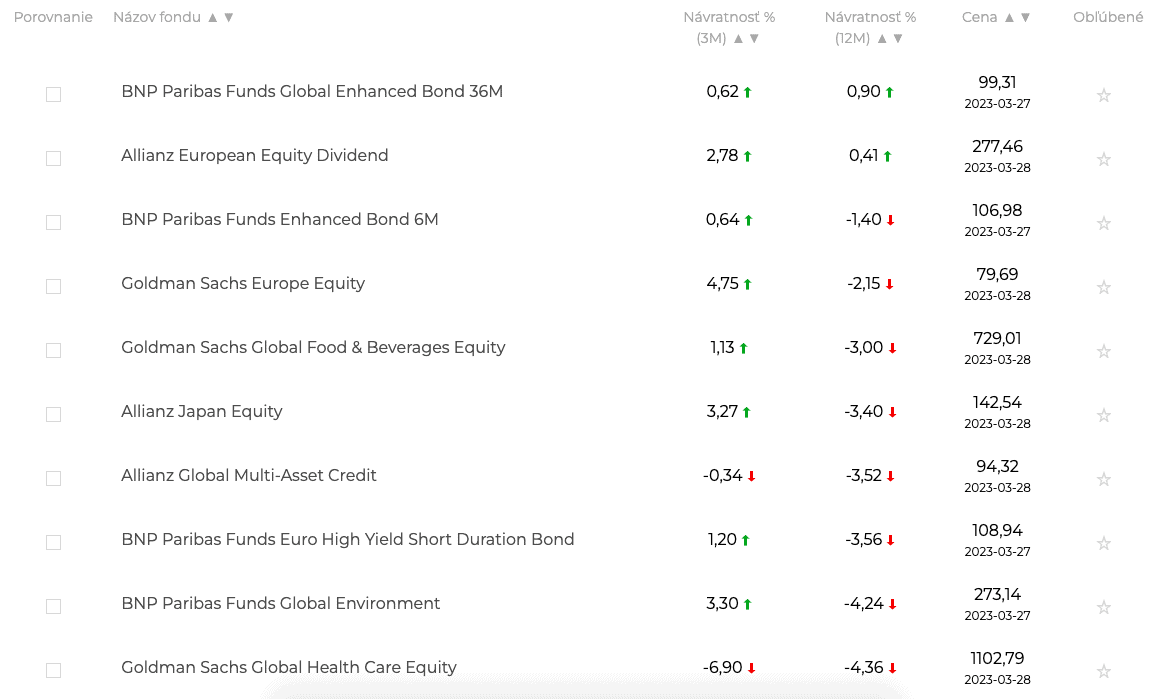Click the Porovnanie column header
This screenshot has height=699, width=1163.
point(53,18)
